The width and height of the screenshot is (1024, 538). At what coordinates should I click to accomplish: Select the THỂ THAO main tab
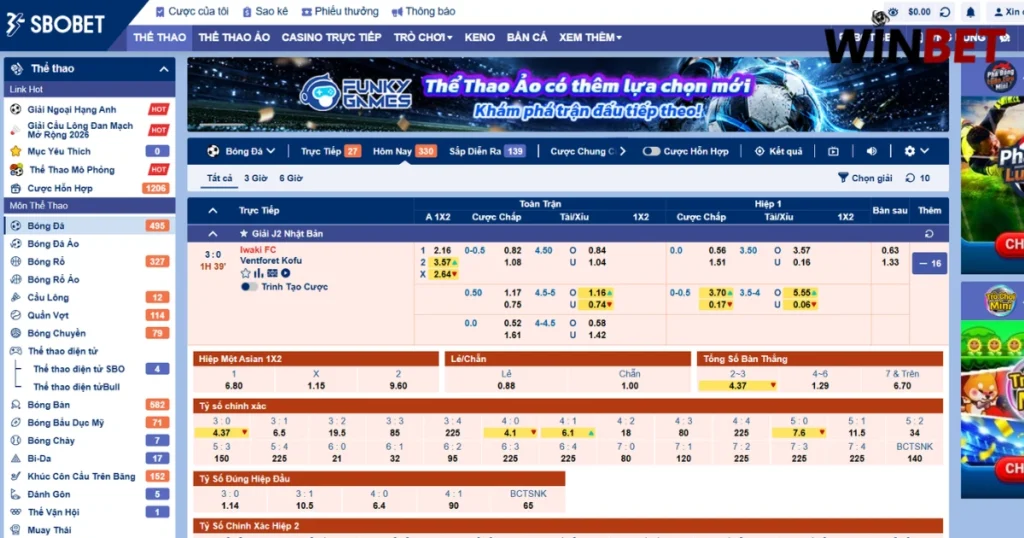pos(159,37)
